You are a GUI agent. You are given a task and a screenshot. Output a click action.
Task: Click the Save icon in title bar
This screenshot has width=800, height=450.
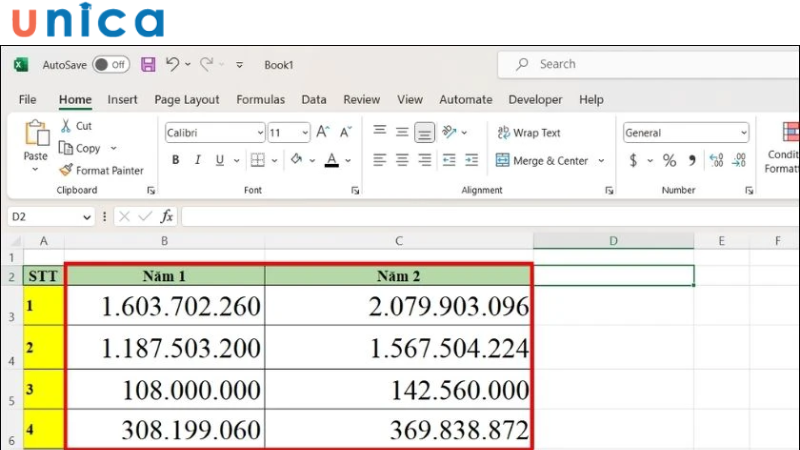pyautogui.click(x=148, y=64)
